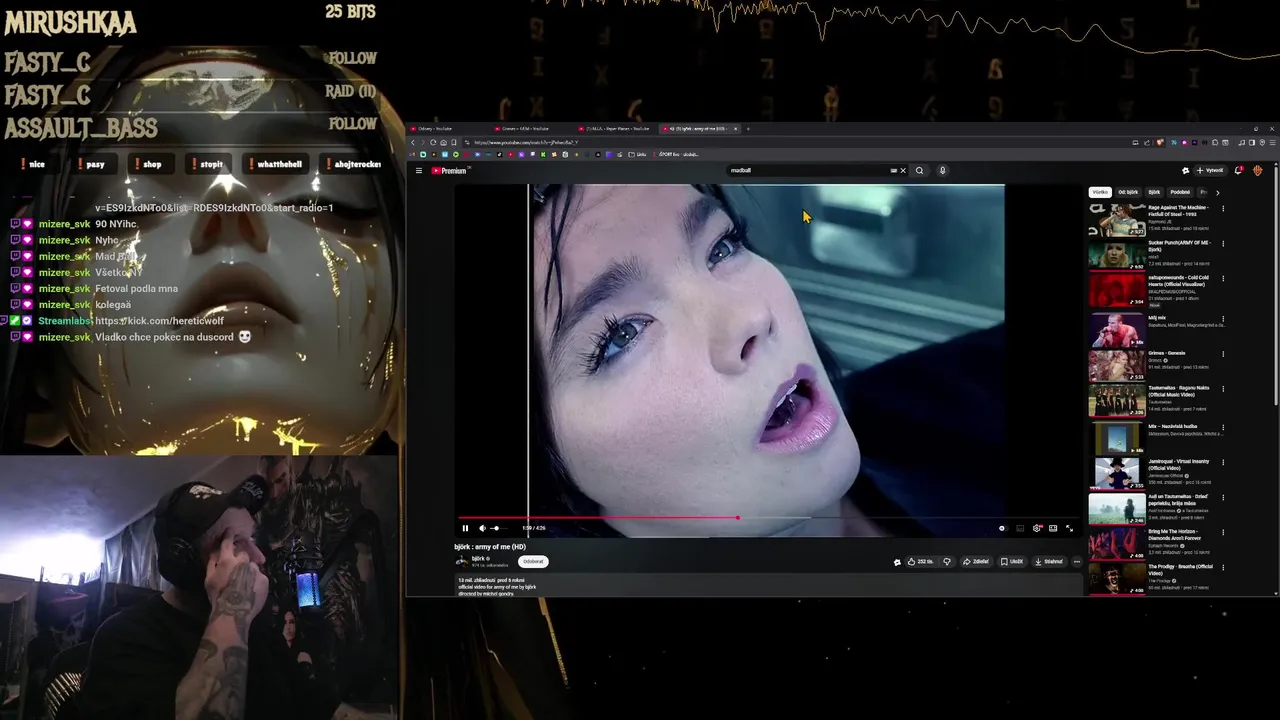
Task: Click the kick.com/hereticwolf chat link
Action: [159, 321]
